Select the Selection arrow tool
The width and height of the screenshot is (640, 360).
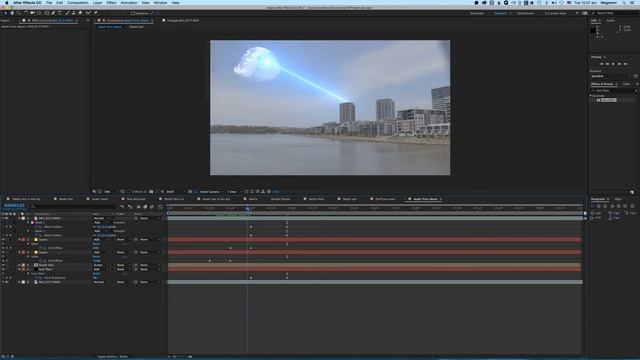coord(6,13)
